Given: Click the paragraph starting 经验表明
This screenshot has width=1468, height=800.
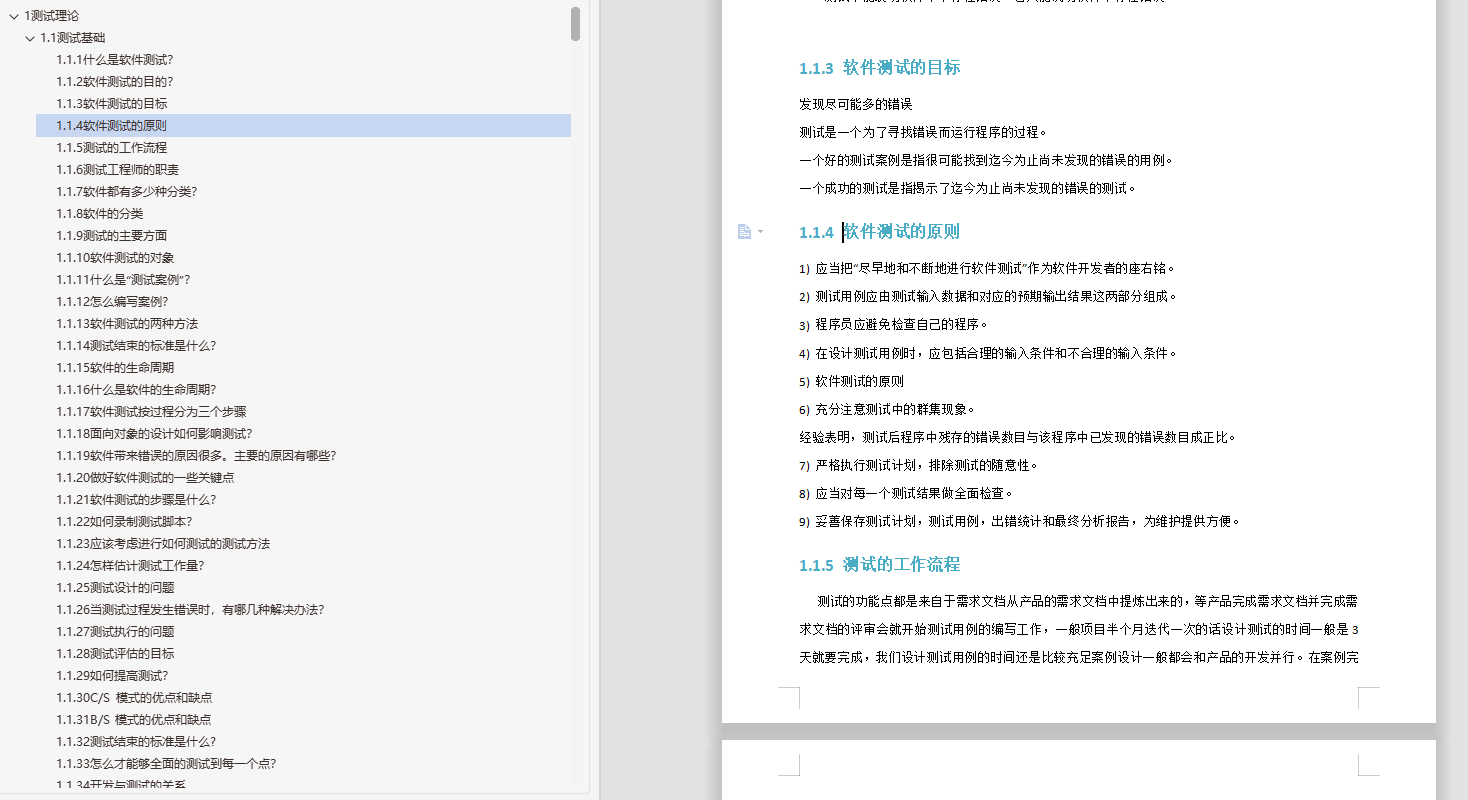Looking at the screenshot, I should (1018, 437).
